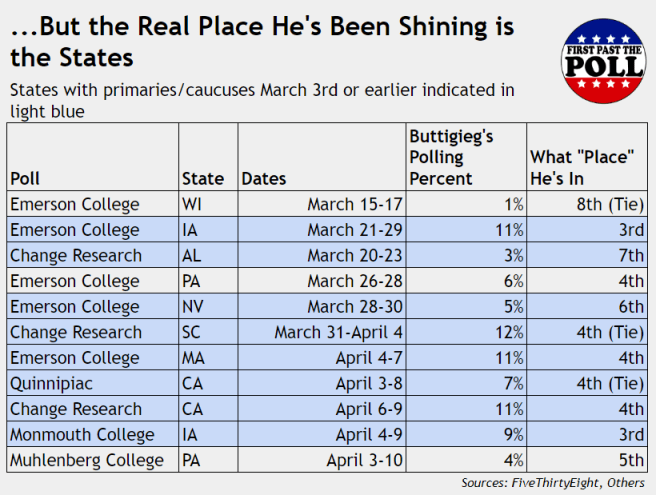
Task: Click the subtitle about light blue states
Action: click(262, 100)
